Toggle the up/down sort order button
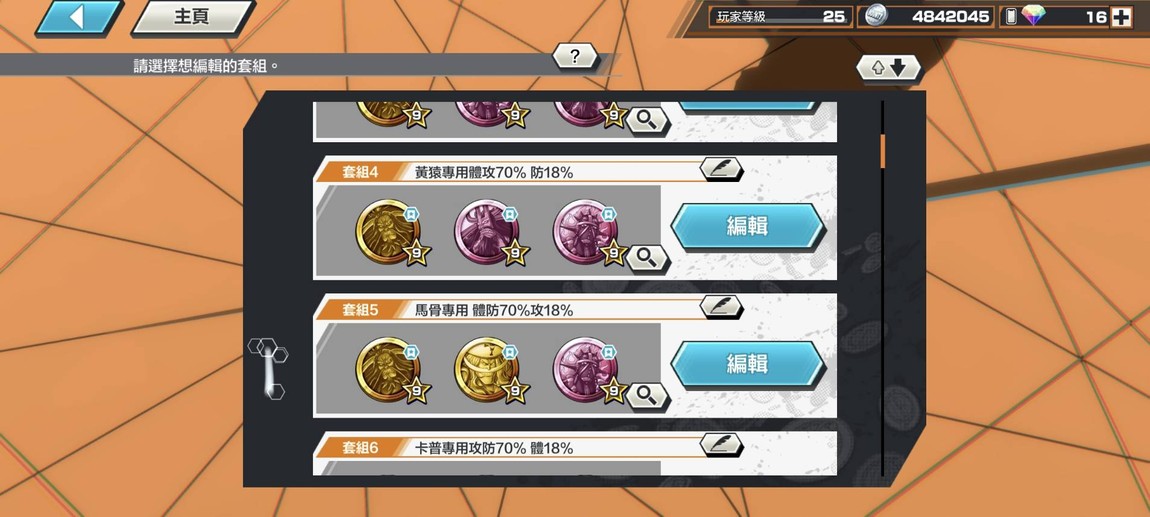 click(x=888, y=68)
